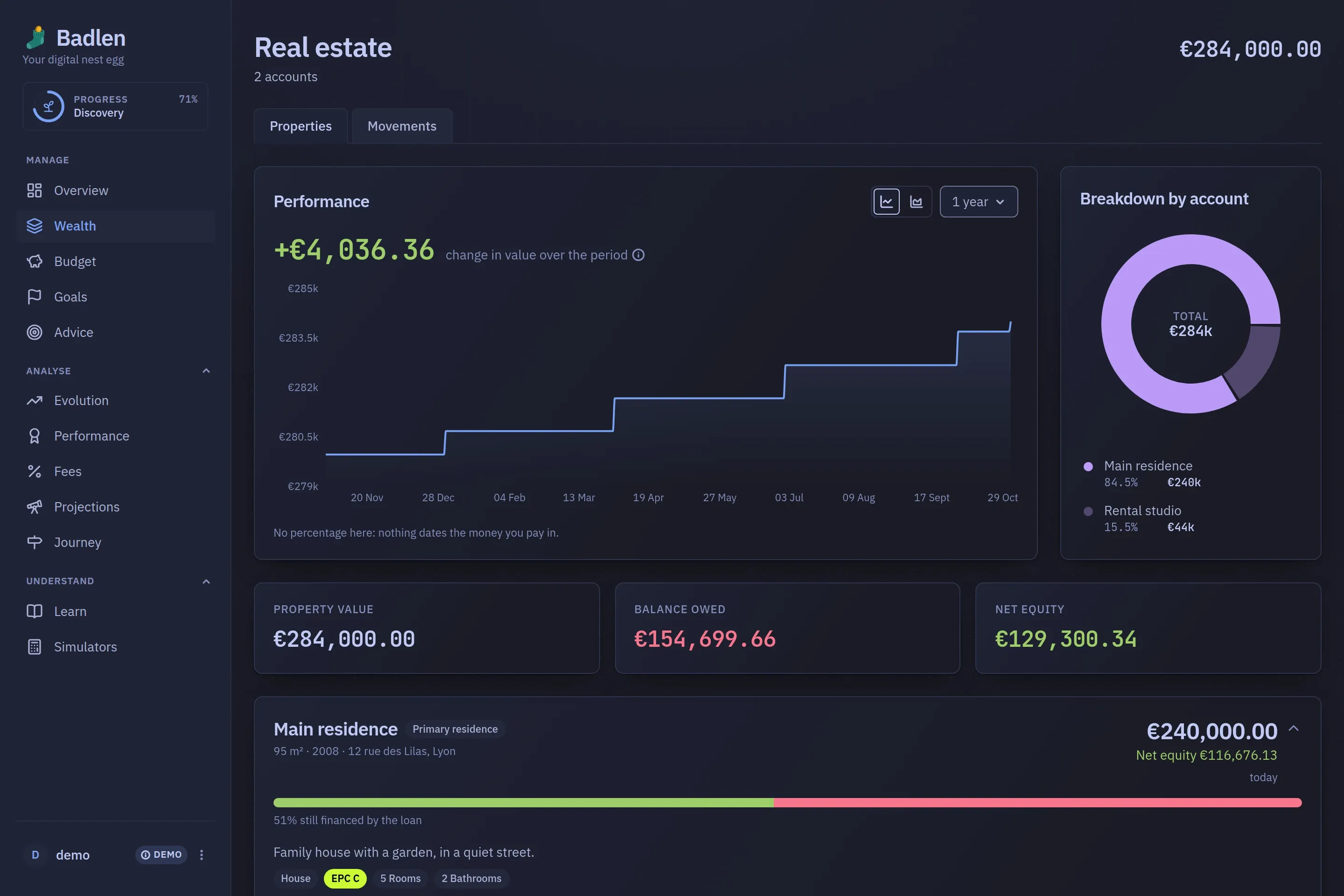The height and width of the screenshot is (896, 1344).
Task: Click the Goals flag icon
Action: (x=34, y=297)
